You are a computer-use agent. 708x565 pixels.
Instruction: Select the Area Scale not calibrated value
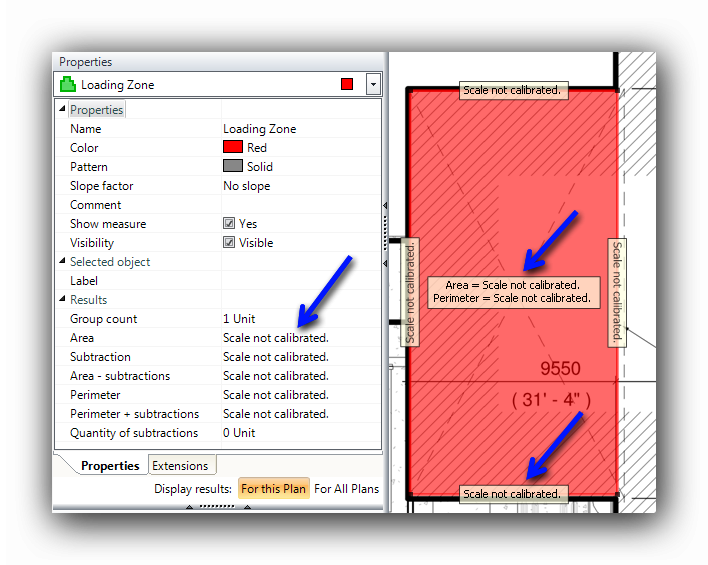pyautogui.click(x=301, y=337)
